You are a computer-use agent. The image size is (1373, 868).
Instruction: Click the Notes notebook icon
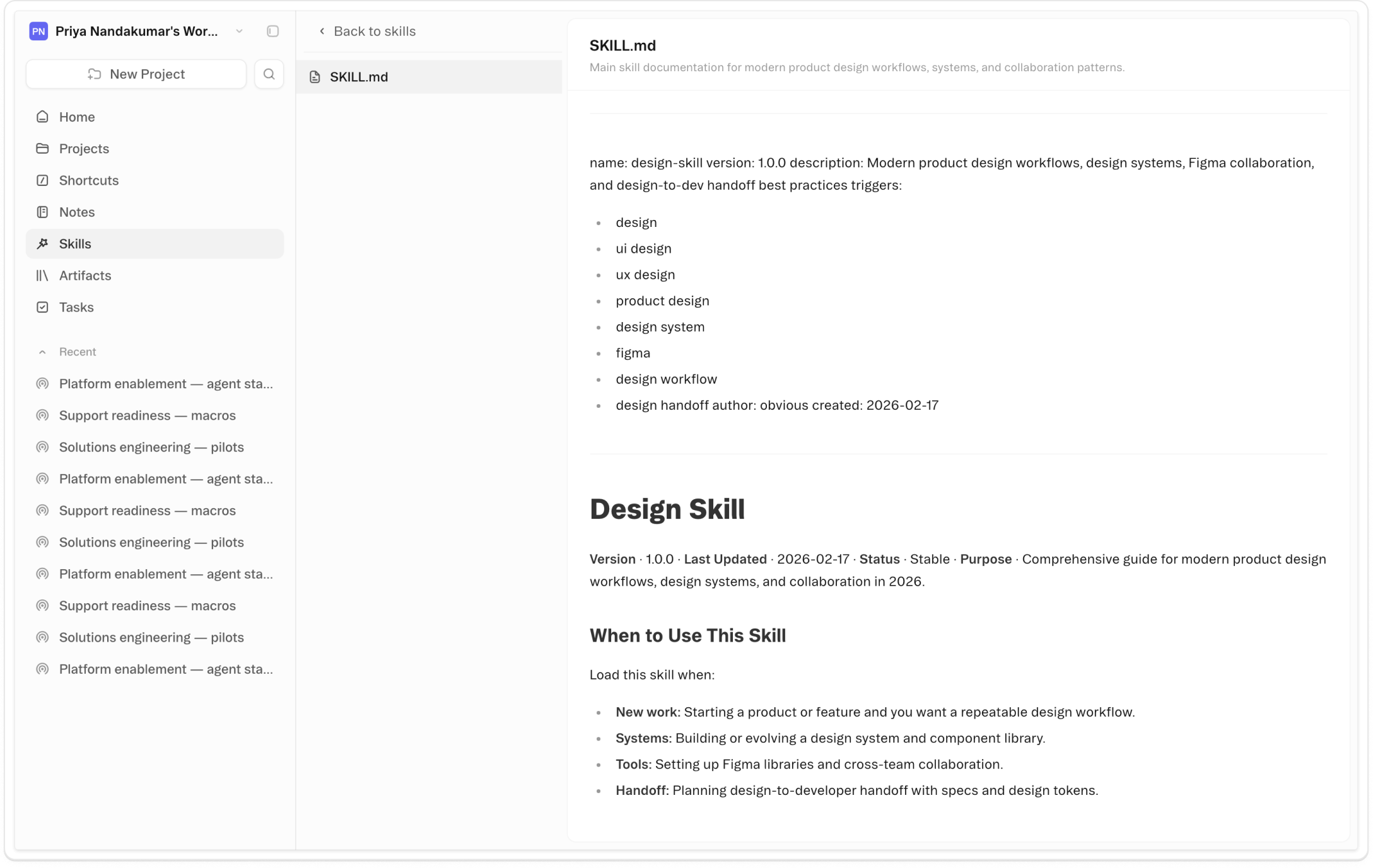tap(42, 212)
